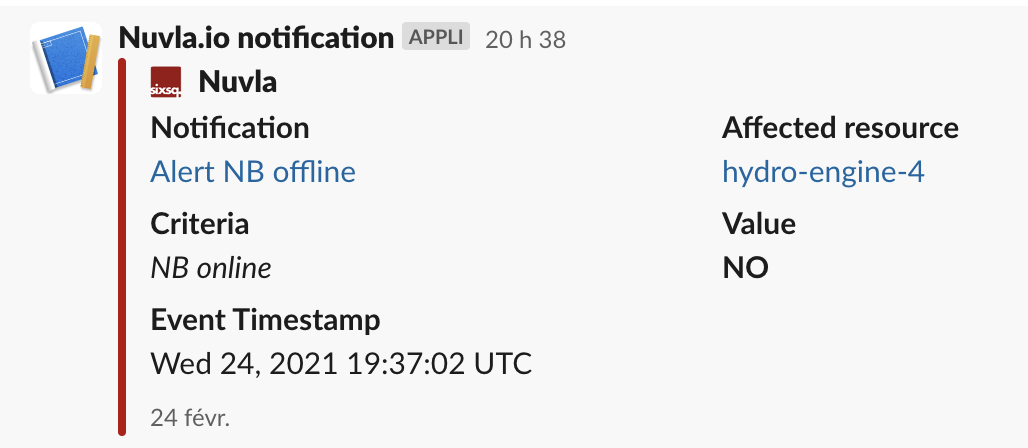Click the Value field heading
Viewport: 1028px width, 448px height.
(759, 224)
